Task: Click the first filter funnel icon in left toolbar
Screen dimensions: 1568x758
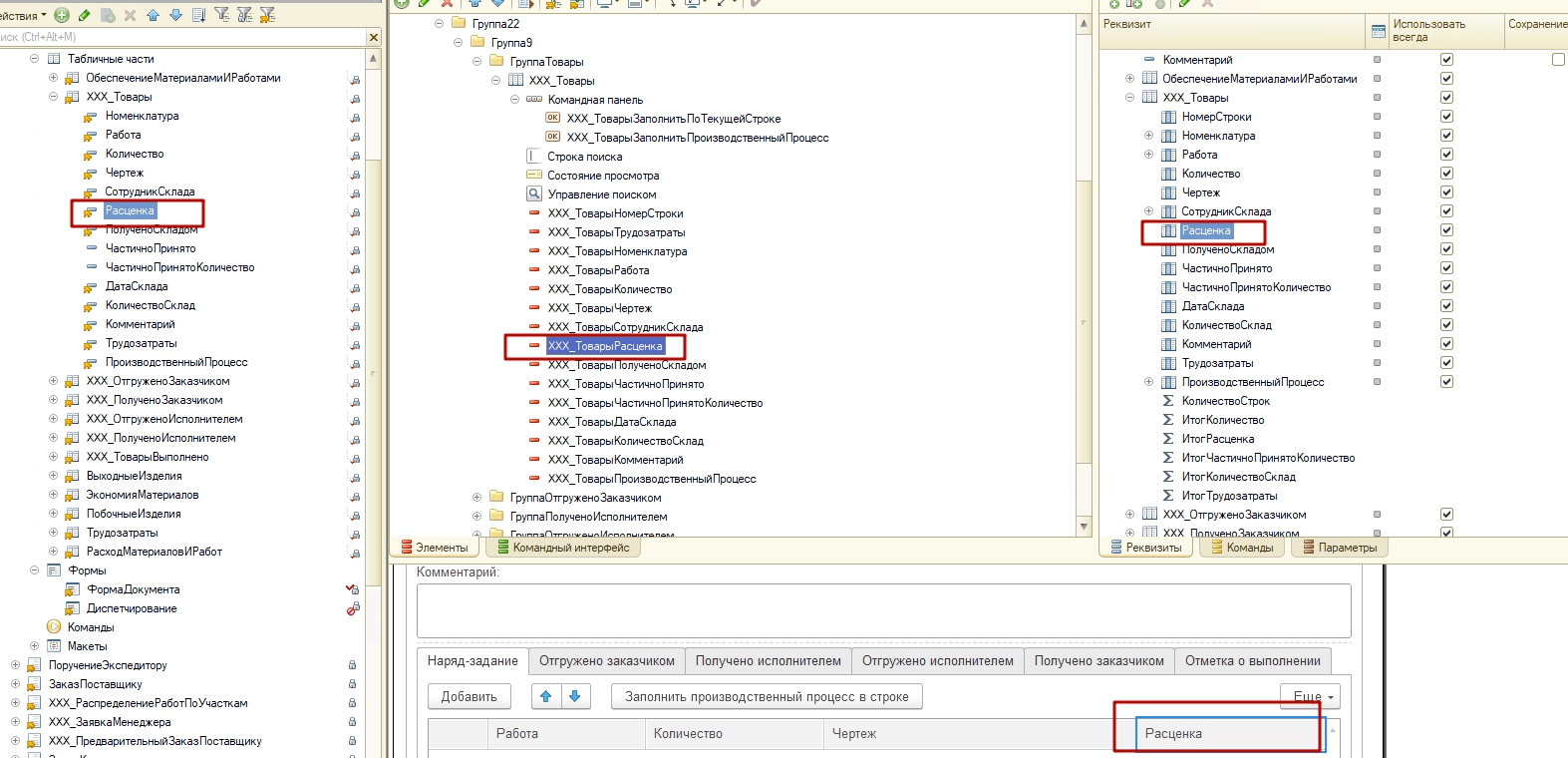Action: click(x=221, y=15)
